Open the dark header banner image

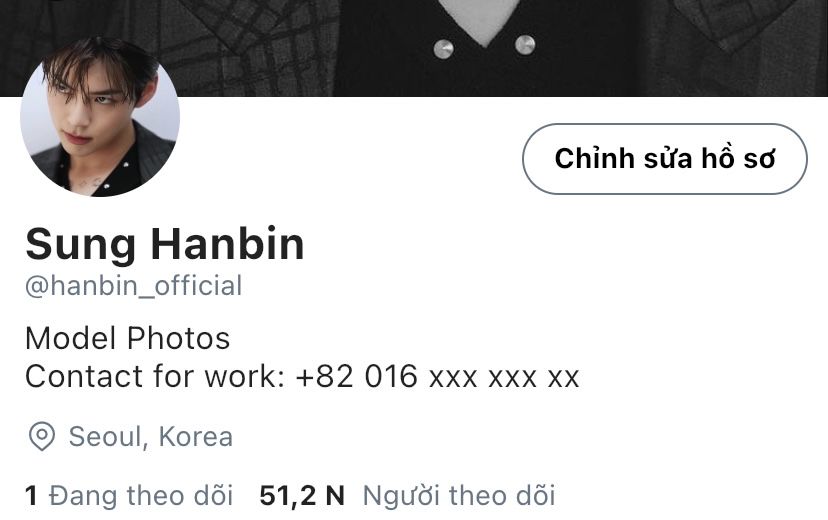click(414, 48)
